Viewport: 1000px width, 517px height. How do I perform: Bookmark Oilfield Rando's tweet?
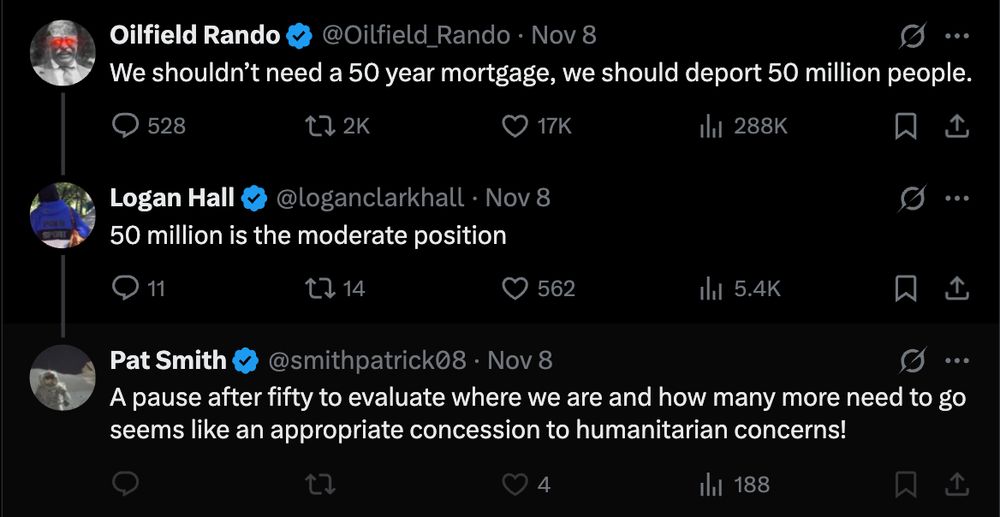click(906, 126)
